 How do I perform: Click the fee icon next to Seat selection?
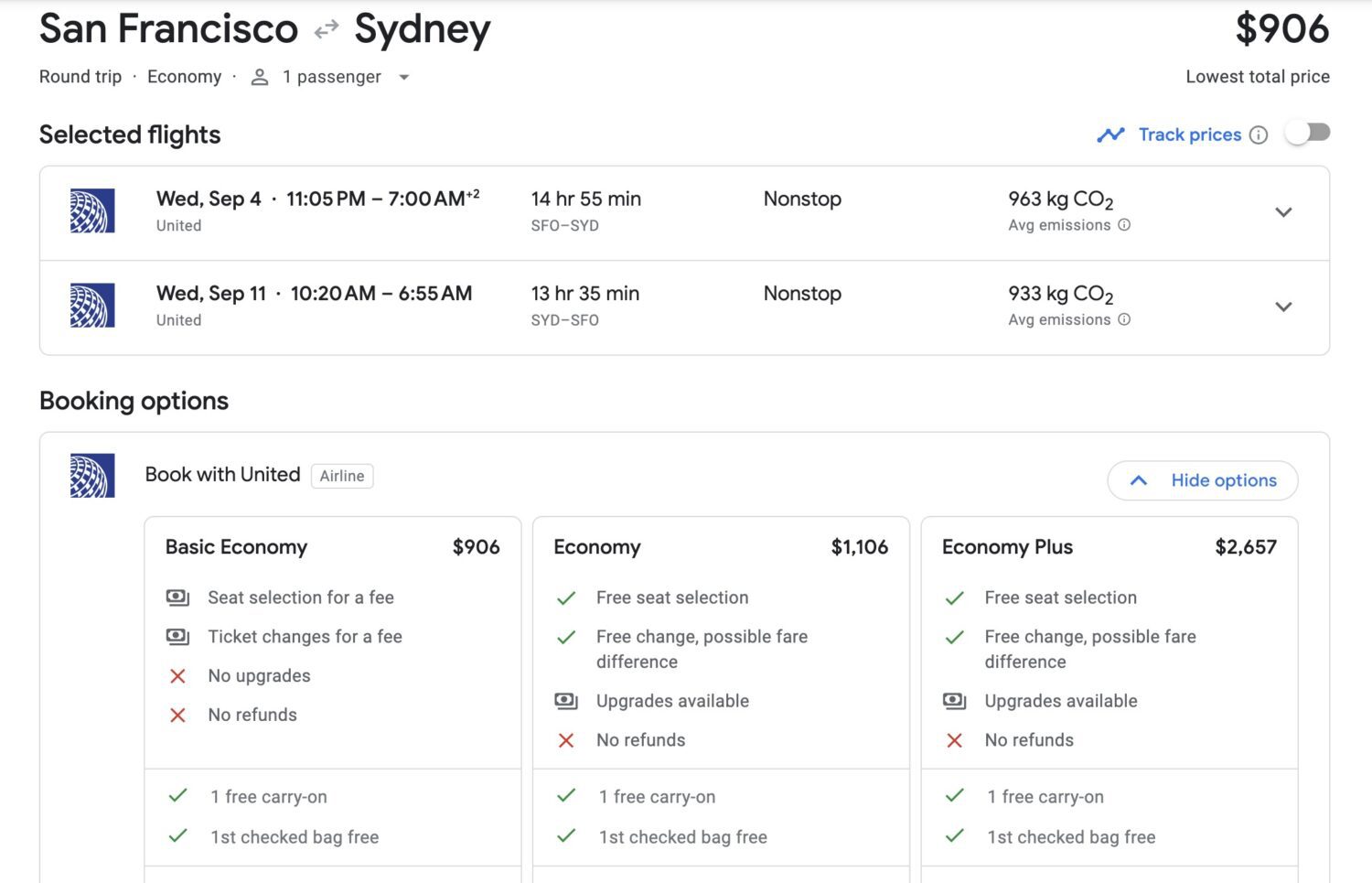tap(177, 598)
